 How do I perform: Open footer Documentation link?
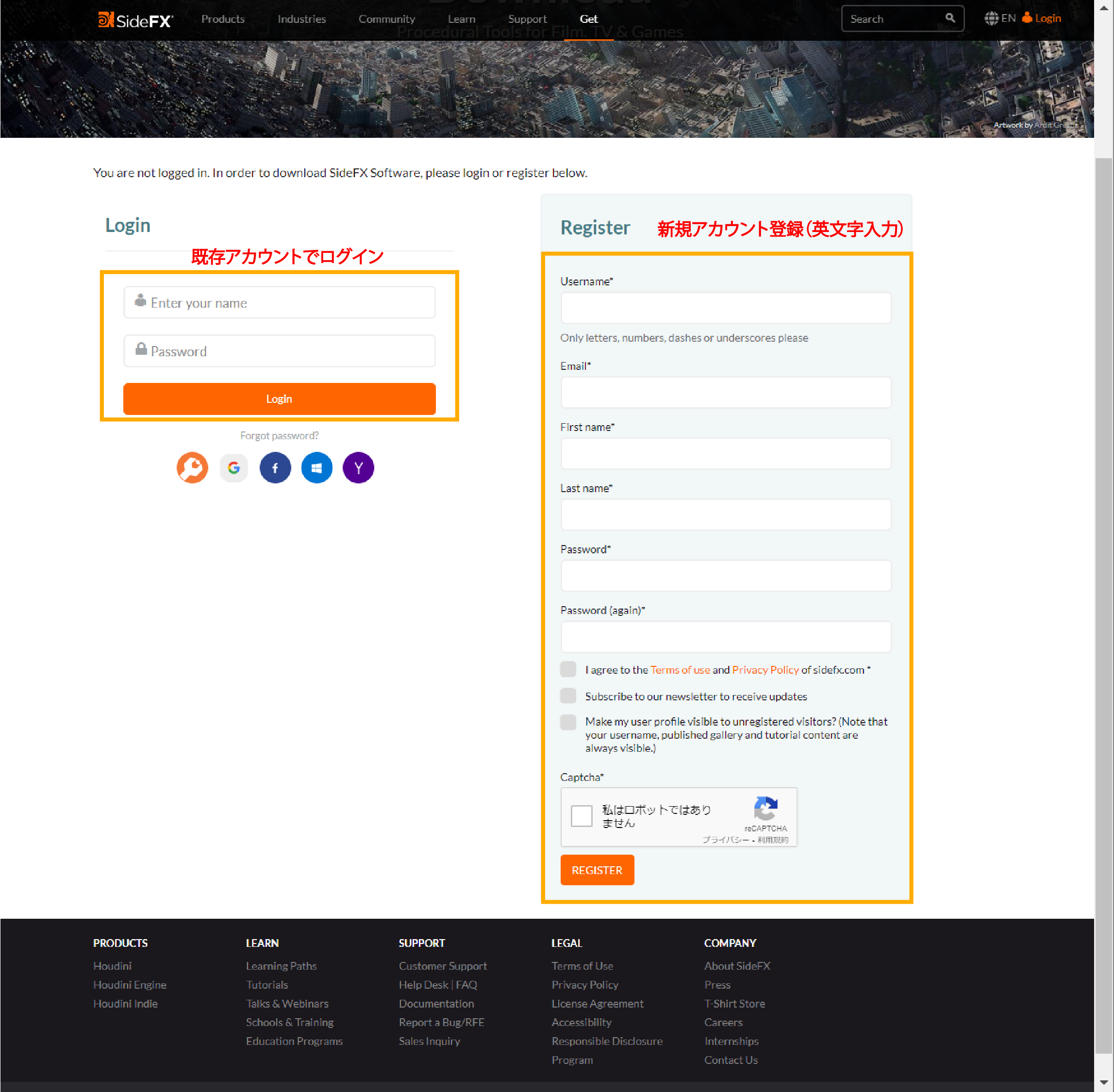[x=436, y=1004]
